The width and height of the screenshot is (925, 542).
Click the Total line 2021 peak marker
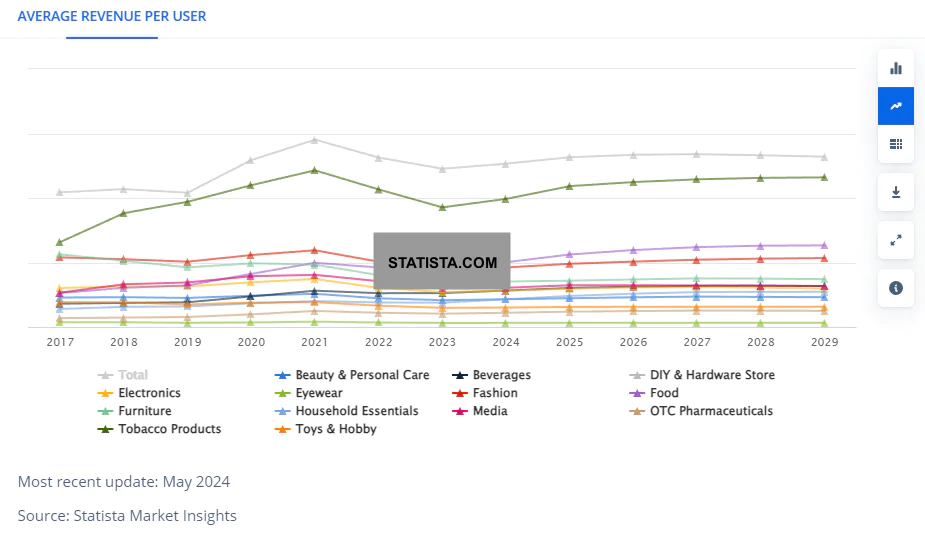point(314,140)
